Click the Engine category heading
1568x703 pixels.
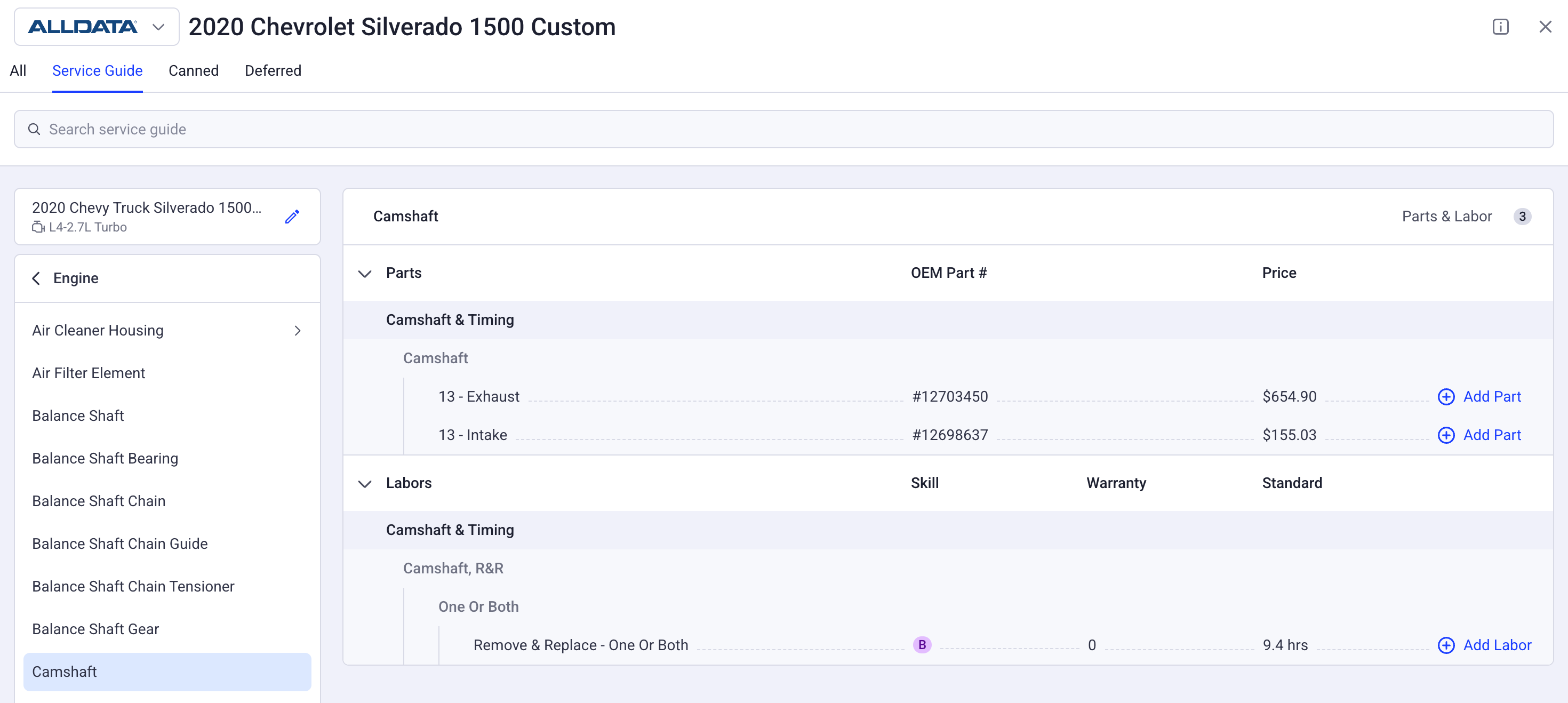[x=76, y=278]
